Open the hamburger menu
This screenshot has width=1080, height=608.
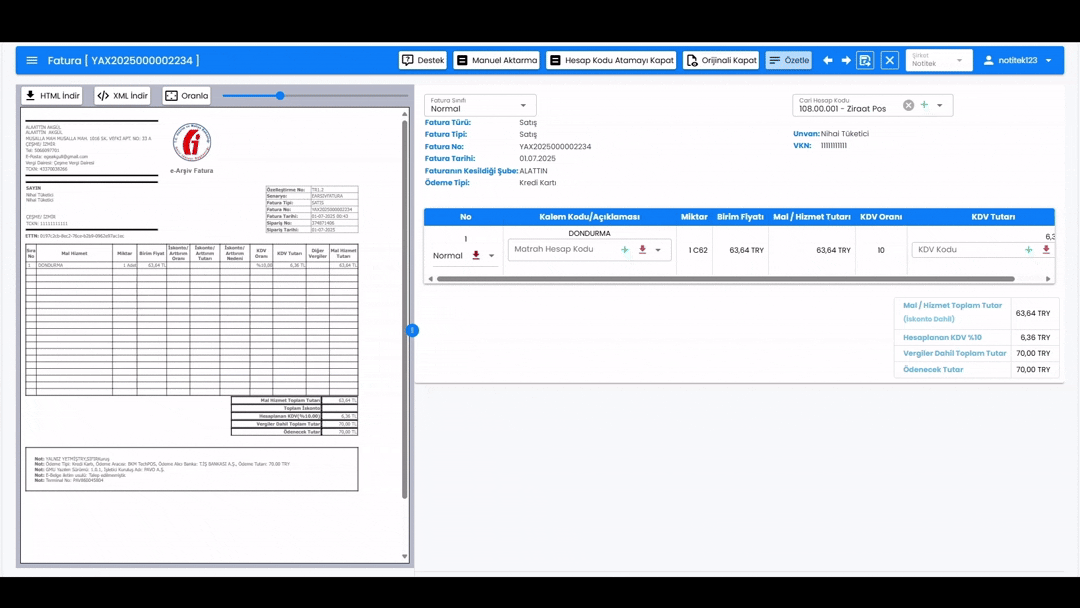32,61
